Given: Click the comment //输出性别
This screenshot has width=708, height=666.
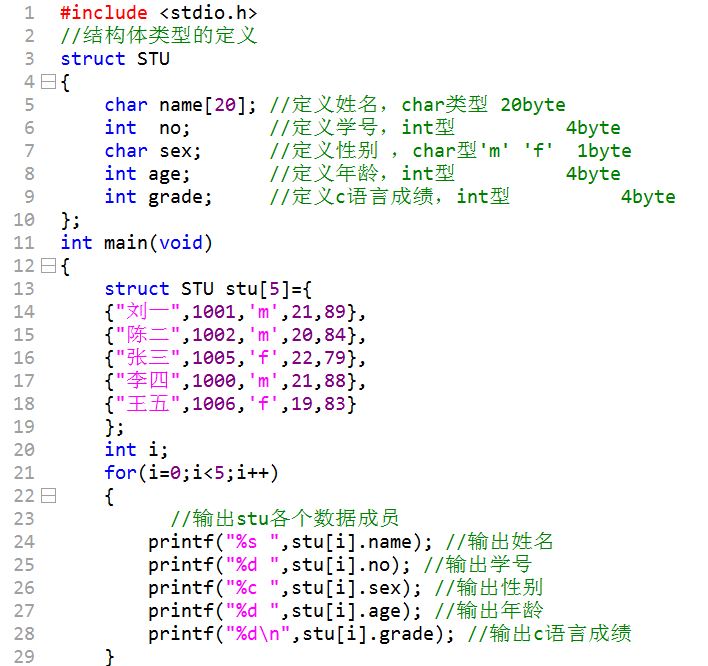Looking at the screenshot, I should [x=489, y=587].
